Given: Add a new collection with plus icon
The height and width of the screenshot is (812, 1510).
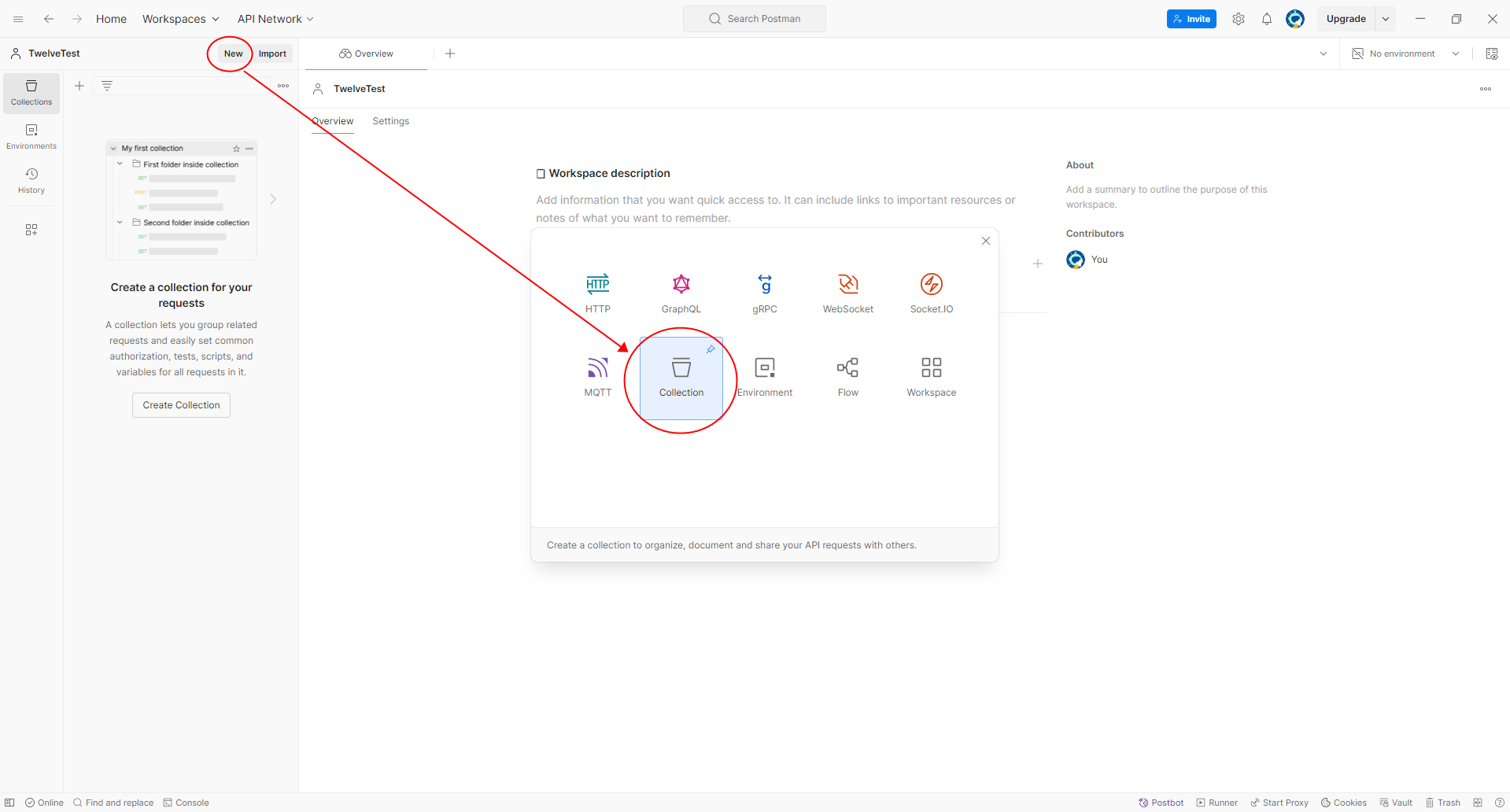Looking at the screenshot, I should point(79,86).
